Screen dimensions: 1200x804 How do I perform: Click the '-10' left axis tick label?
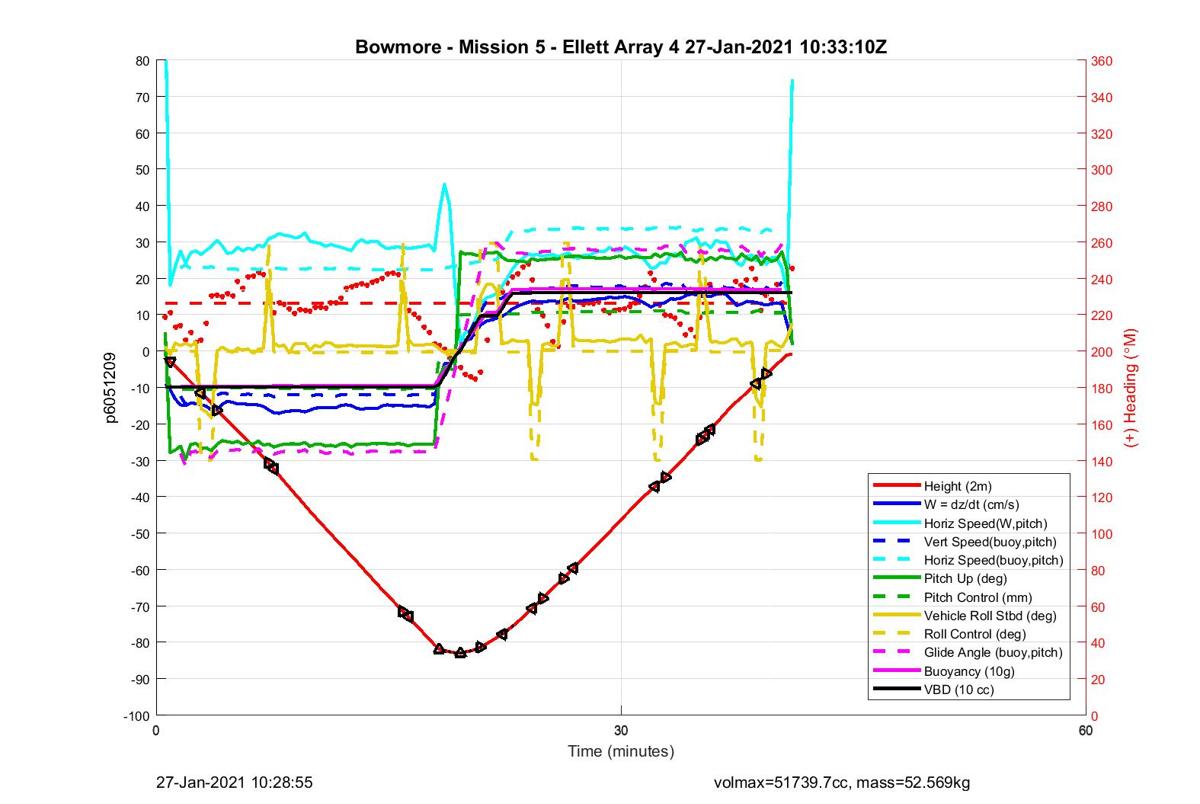click(139, 388)
